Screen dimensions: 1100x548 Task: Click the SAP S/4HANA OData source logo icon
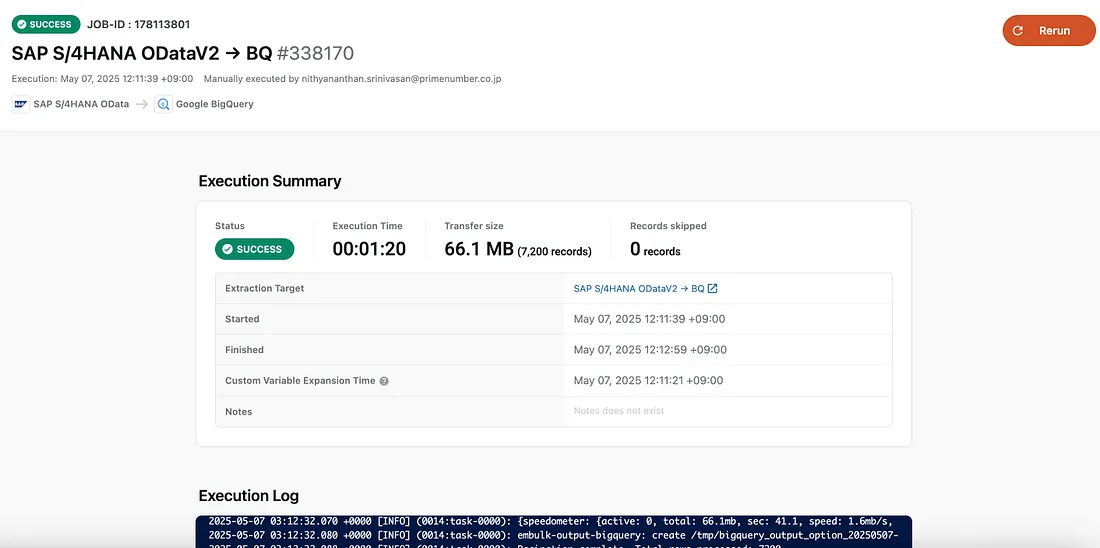tap(20, 104)
